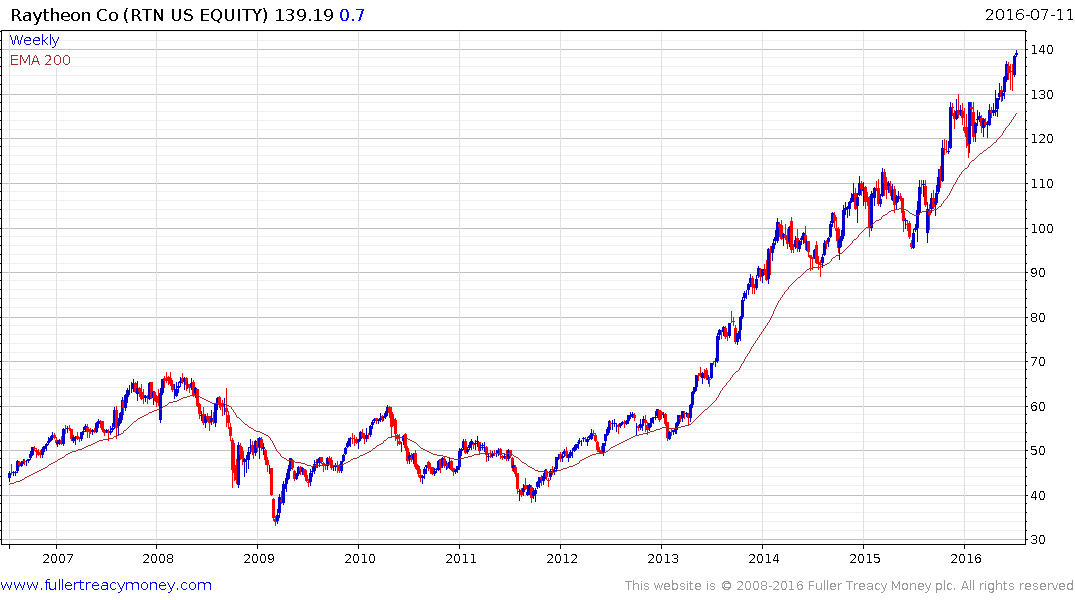Click the latest weekly candle near 139
Screen dimensions: 1075x600
1016,53
